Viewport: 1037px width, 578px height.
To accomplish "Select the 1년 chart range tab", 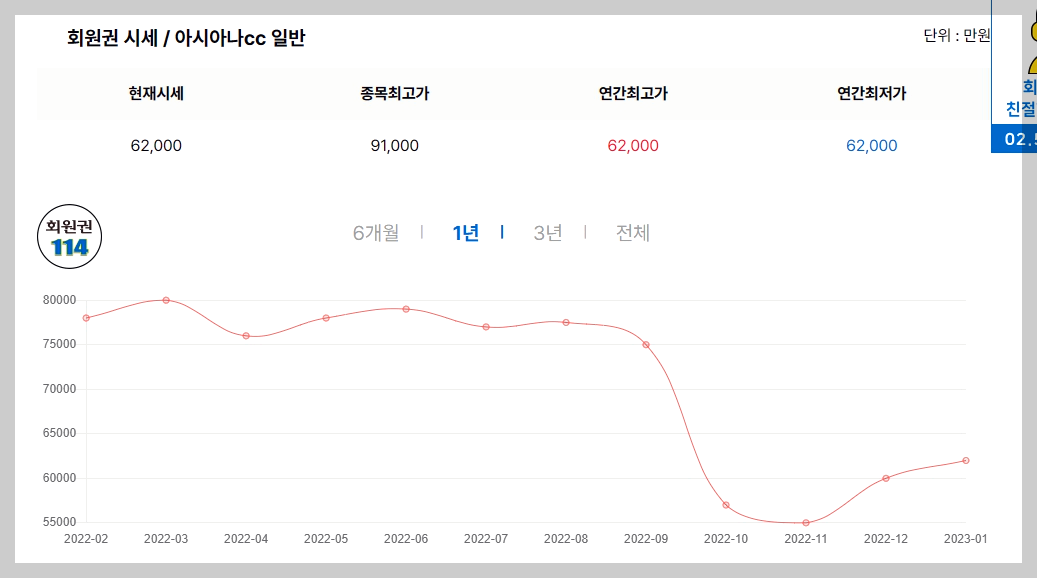I will pos(466,233).
